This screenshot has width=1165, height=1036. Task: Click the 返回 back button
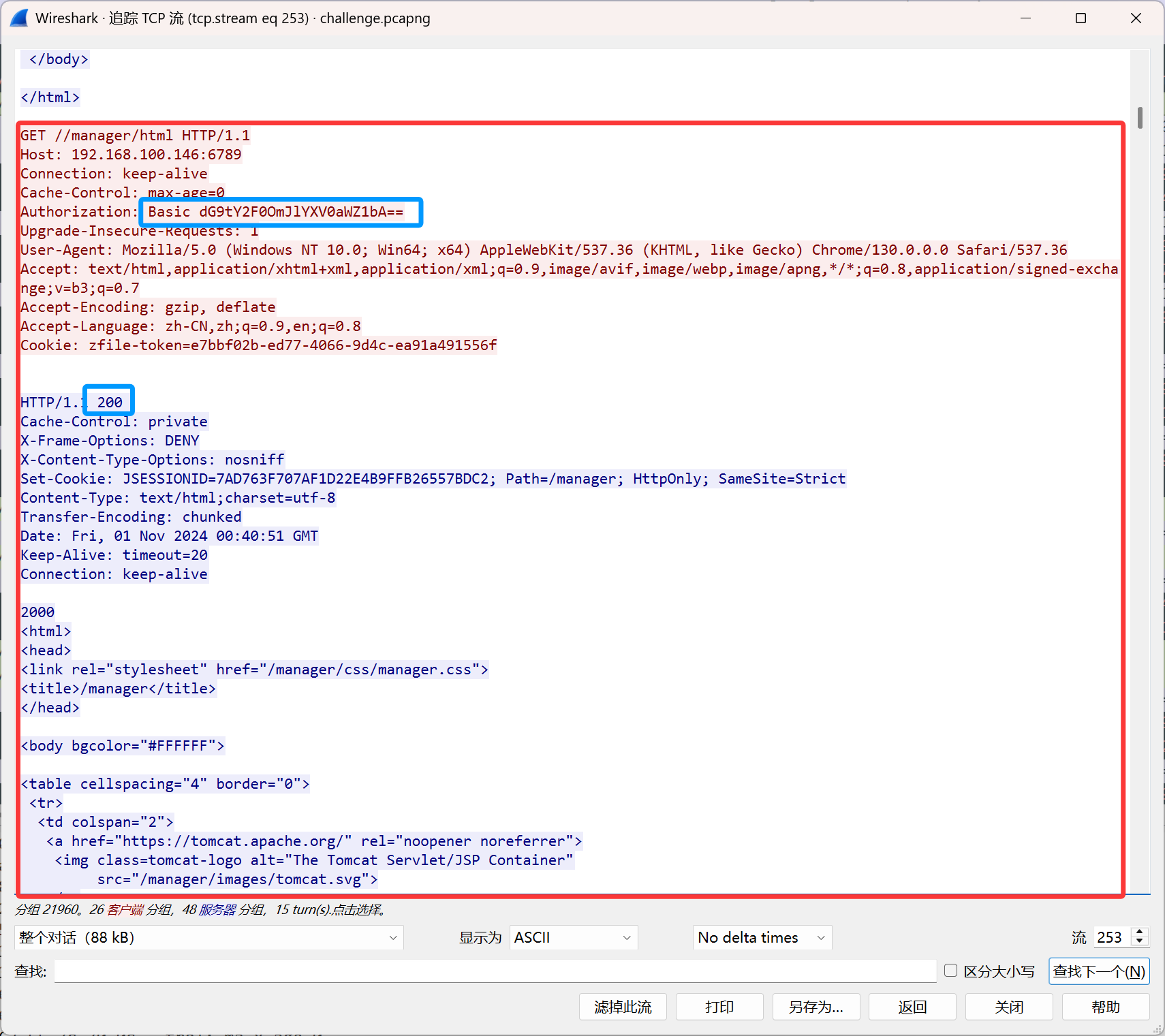coord(912,1007)
